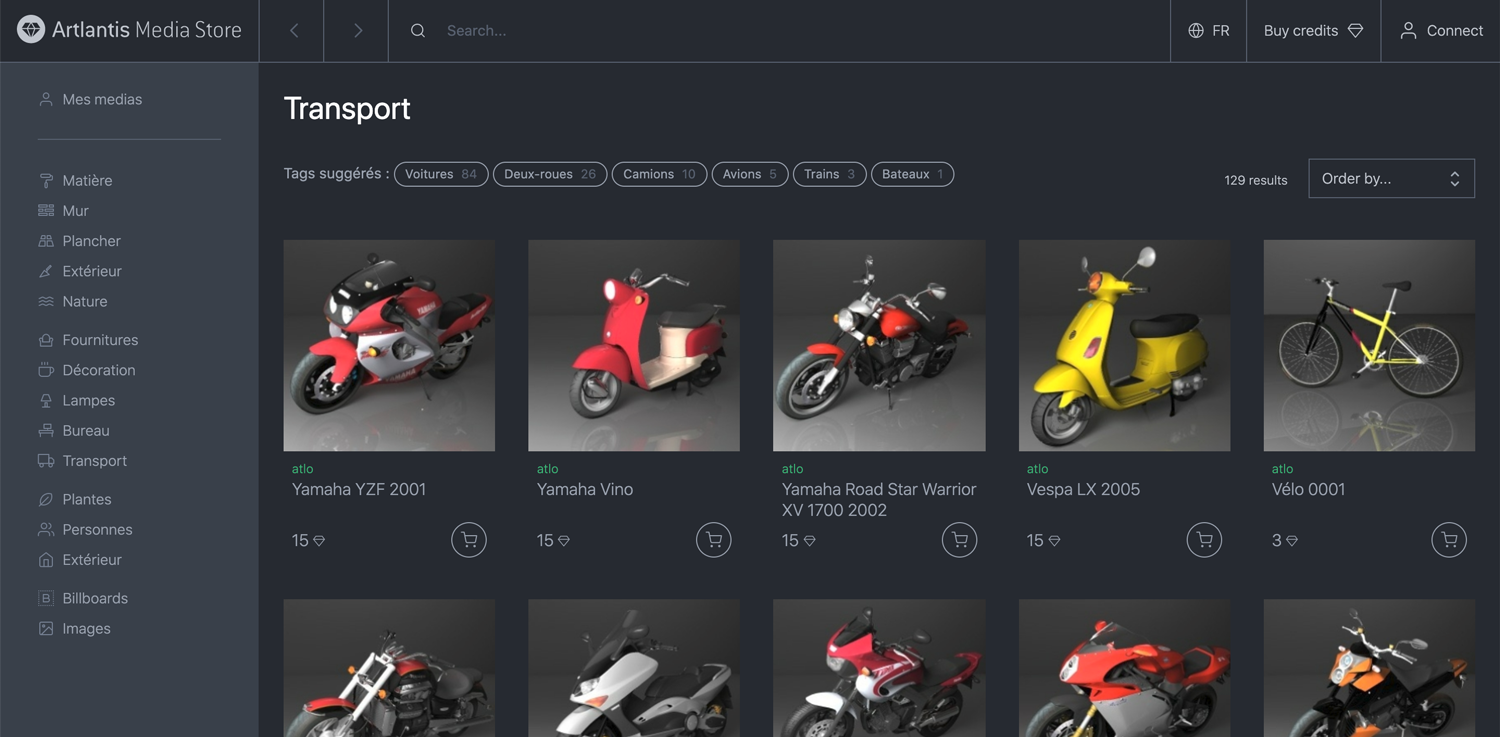Click the Vespa LX 2005 title
1500x737 pixels.
tap(1083, 489)
